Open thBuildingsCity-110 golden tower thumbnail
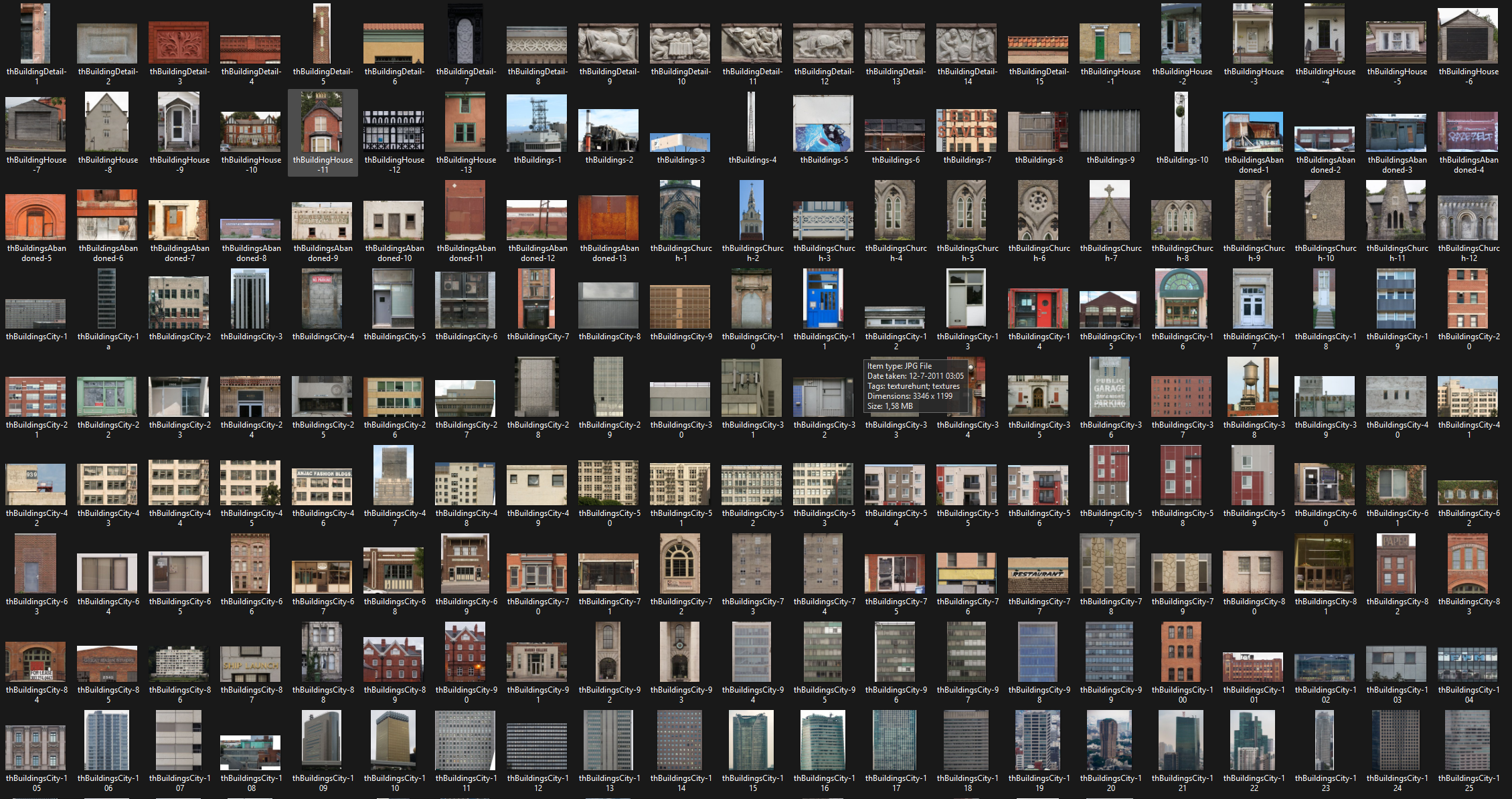 [x=394, y=741]
